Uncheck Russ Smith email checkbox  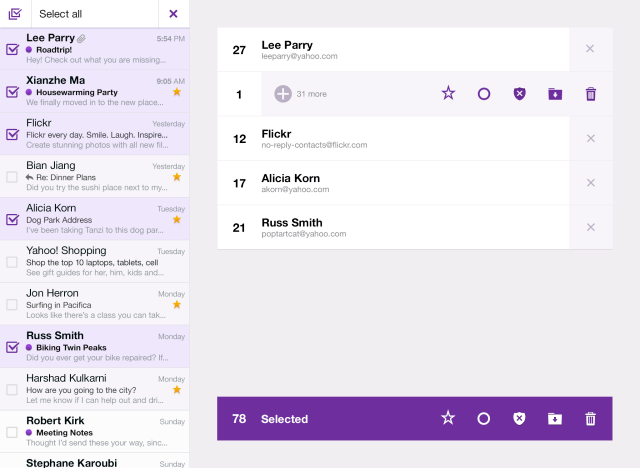12,347
